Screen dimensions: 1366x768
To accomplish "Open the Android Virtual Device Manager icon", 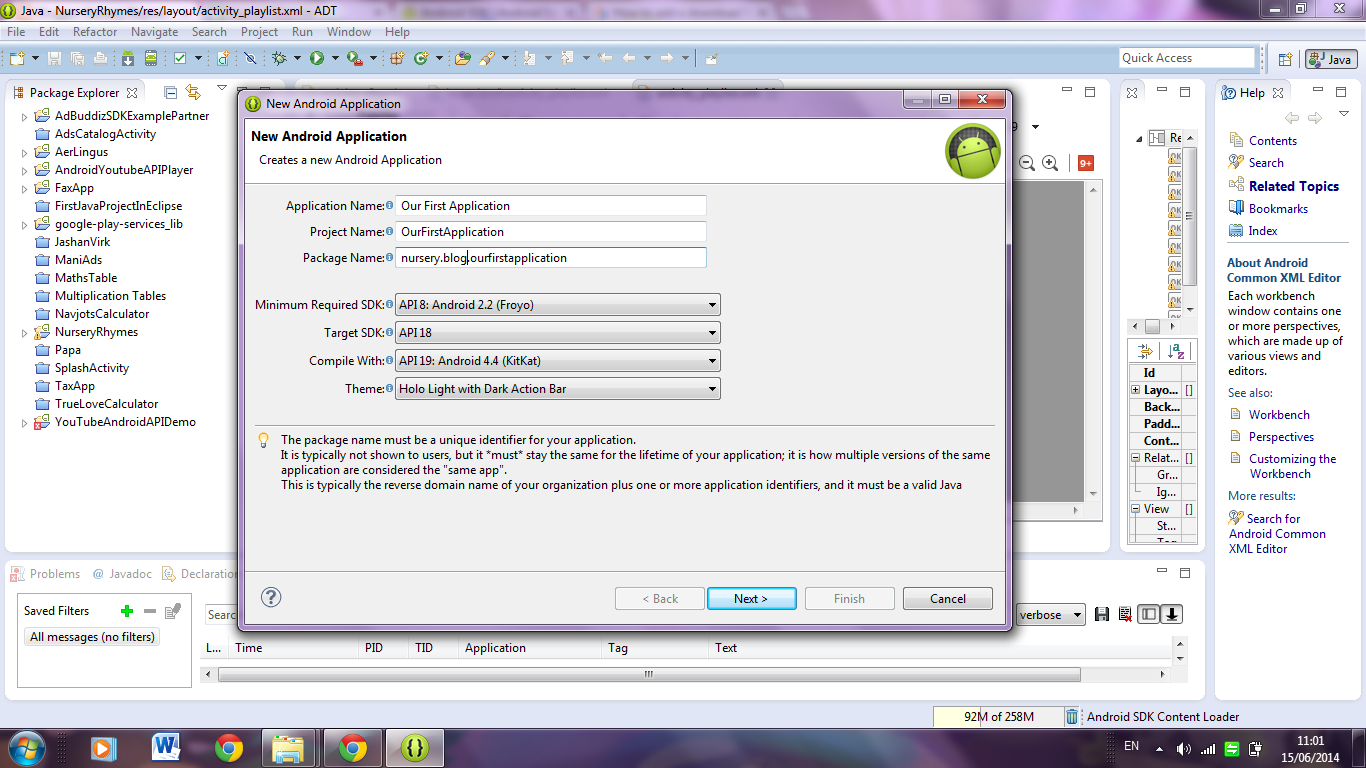I will pos(150,58).
